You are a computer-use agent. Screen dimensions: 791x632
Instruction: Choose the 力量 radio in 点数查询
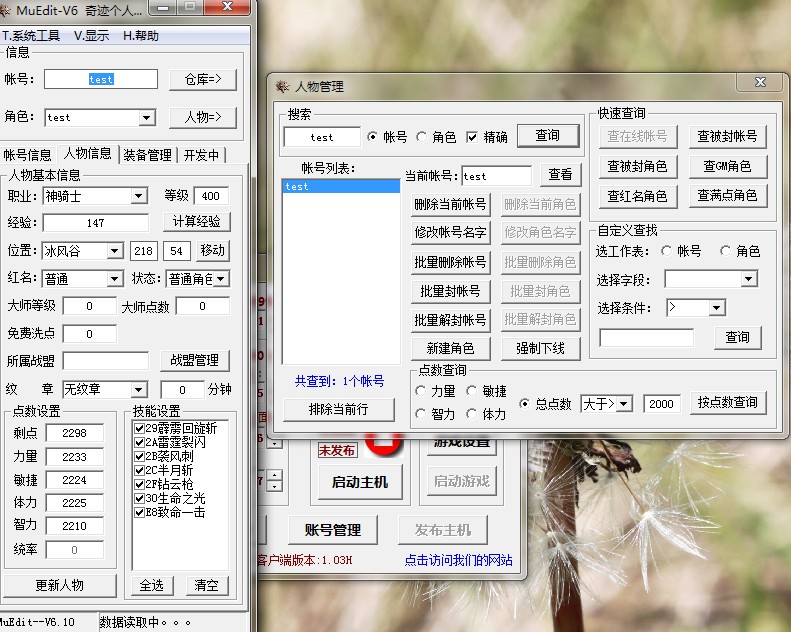coord(421,392)
